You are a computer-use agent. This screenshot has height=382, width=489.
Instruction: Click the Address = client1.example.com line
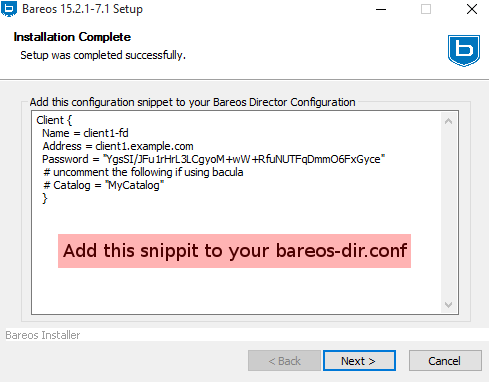118,146
